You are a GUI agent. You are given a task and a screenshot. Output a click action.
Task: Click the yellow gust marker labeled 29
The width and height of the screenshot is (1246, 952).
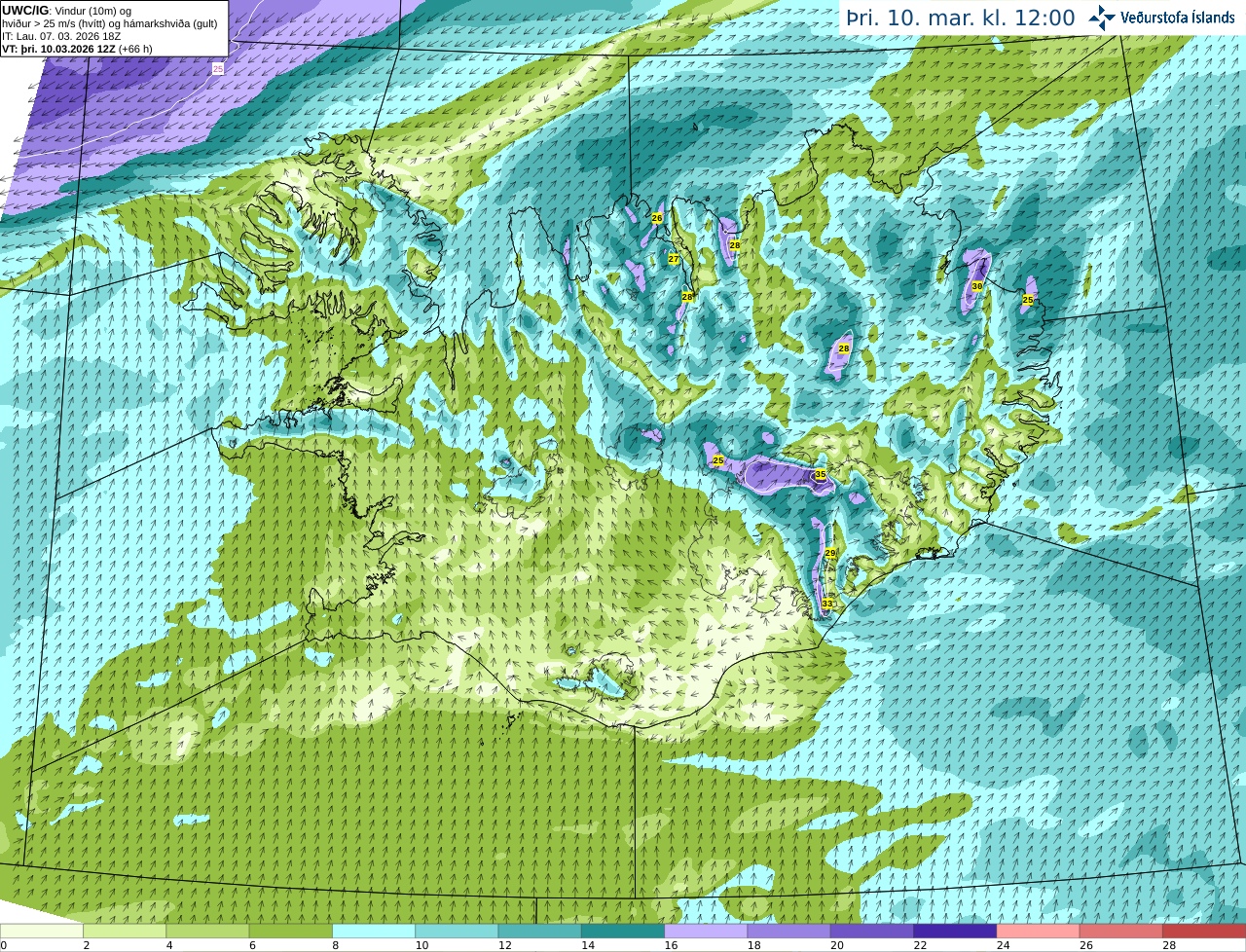pos(830,553)
